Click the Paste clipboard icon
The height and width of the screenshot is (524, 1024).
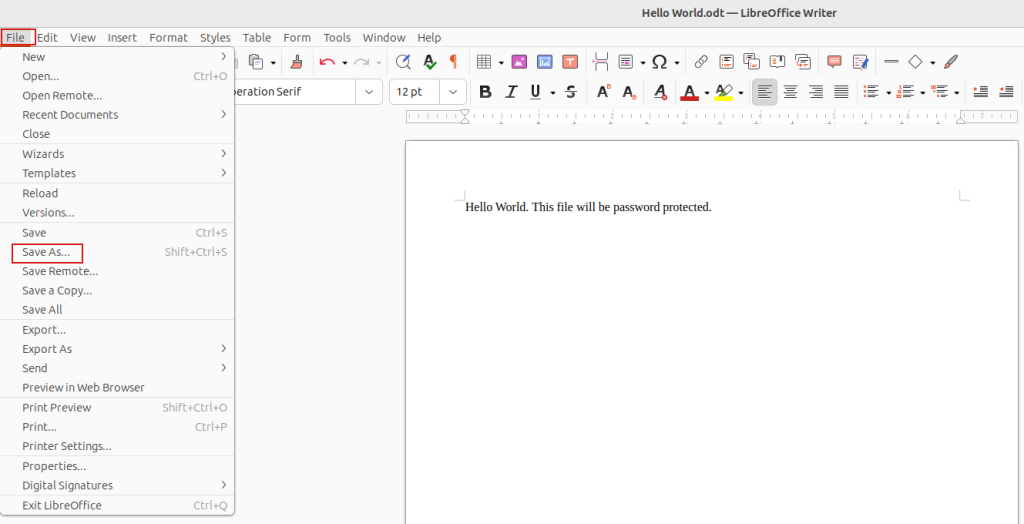(x=257, y=62)
